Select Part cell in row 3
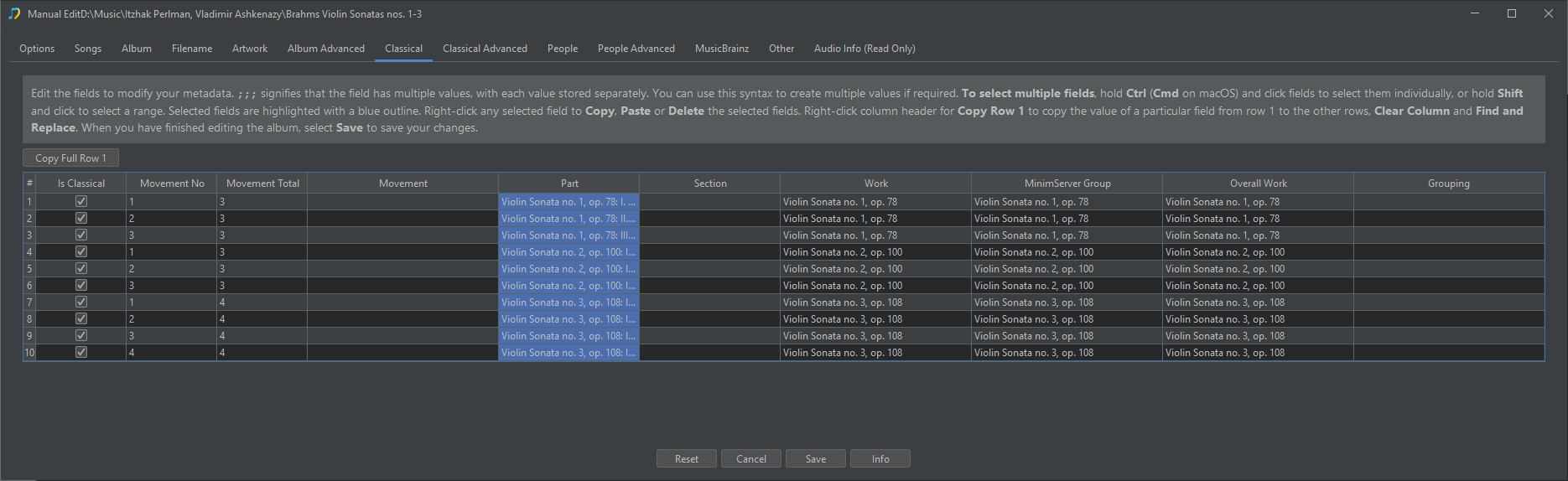Viewport: 1568px width, 481px height. [569, 235]
